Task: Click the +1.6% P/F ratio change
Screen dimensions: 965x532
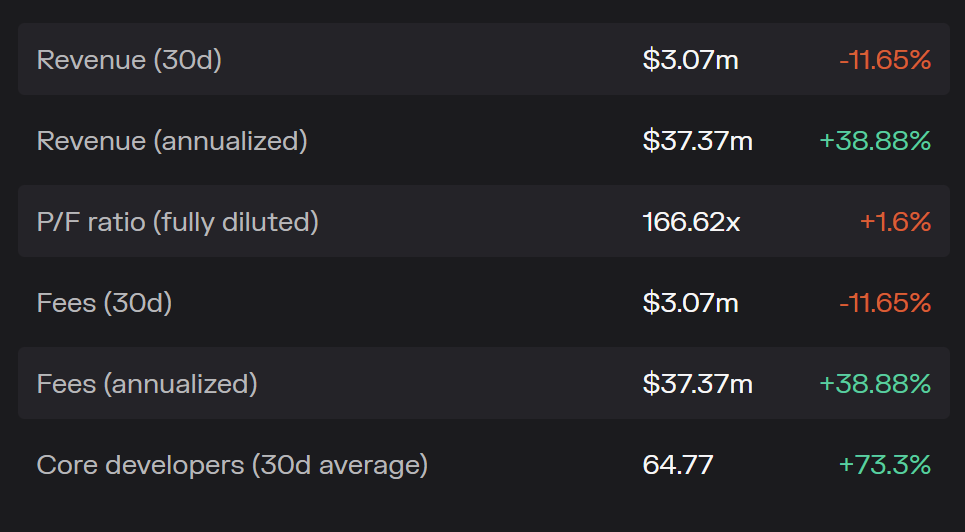Action: [895, 222]
